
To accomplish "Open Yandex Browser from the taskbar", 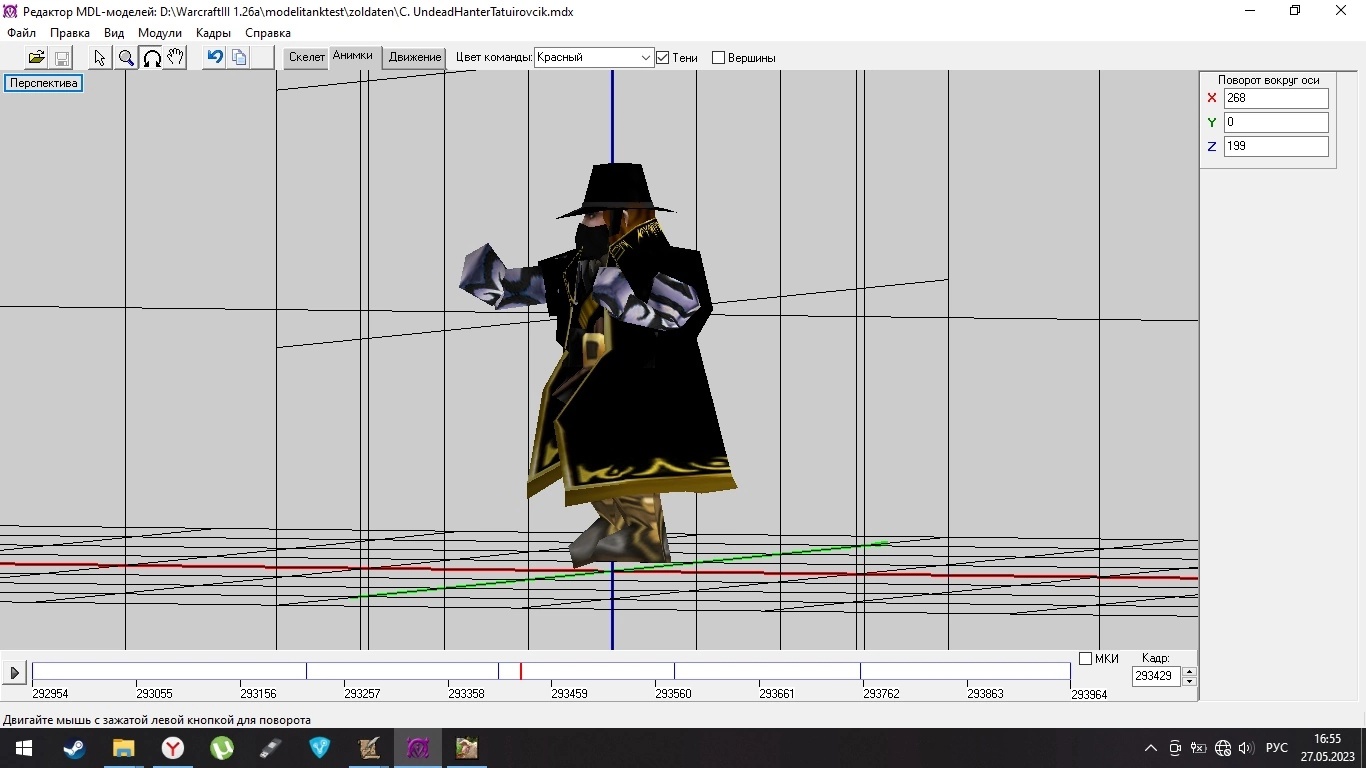I will (x=172, y=748).
